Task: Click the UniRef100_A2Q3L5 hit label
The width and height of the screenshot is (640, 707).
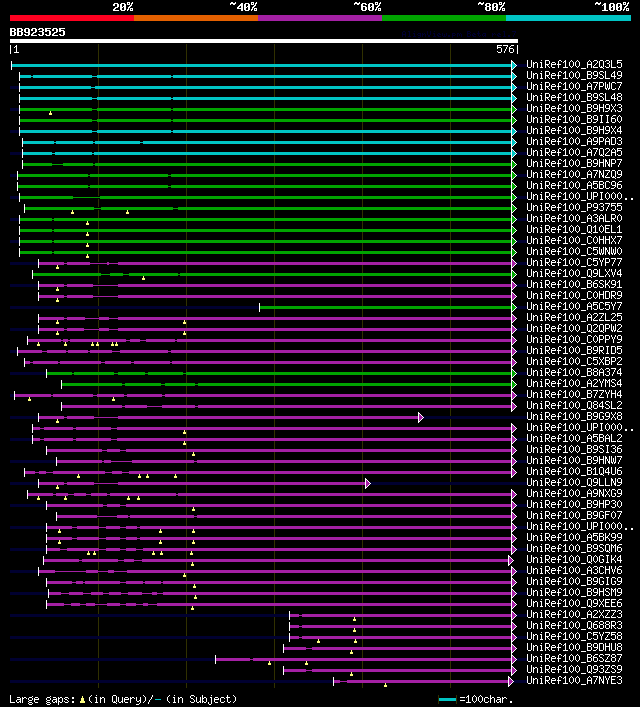Action: tap(574, 64)
